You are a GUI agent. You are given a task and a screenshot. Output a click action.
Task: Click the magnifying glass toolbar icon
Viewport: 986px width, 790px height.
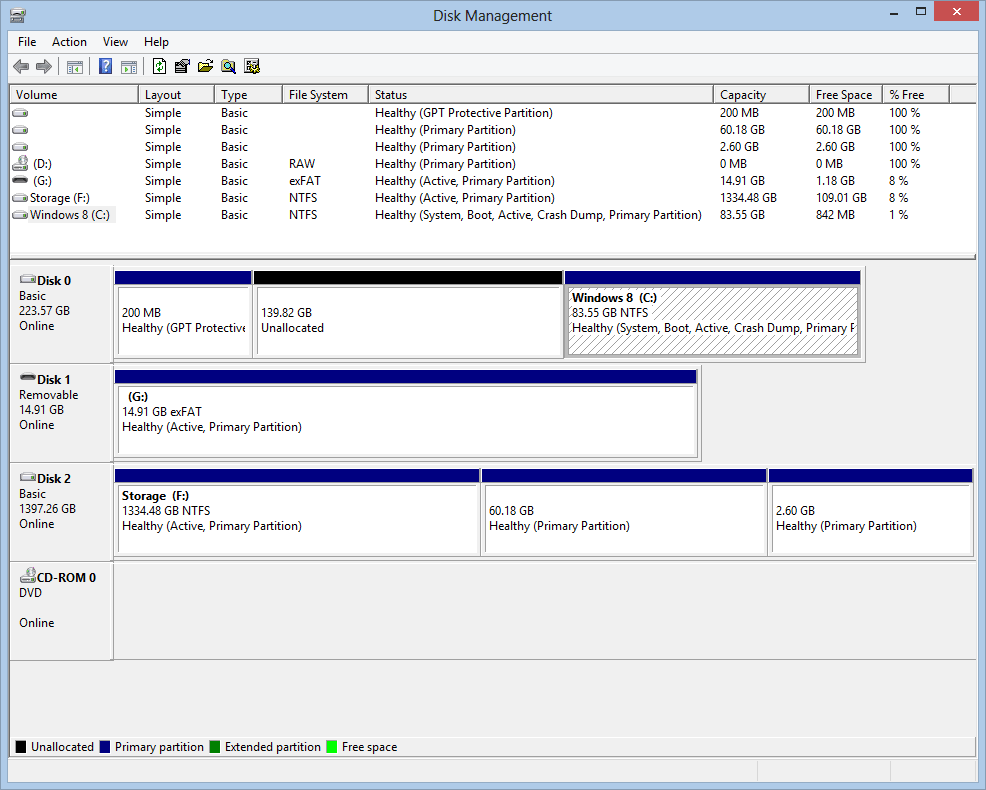coord(229,67)
